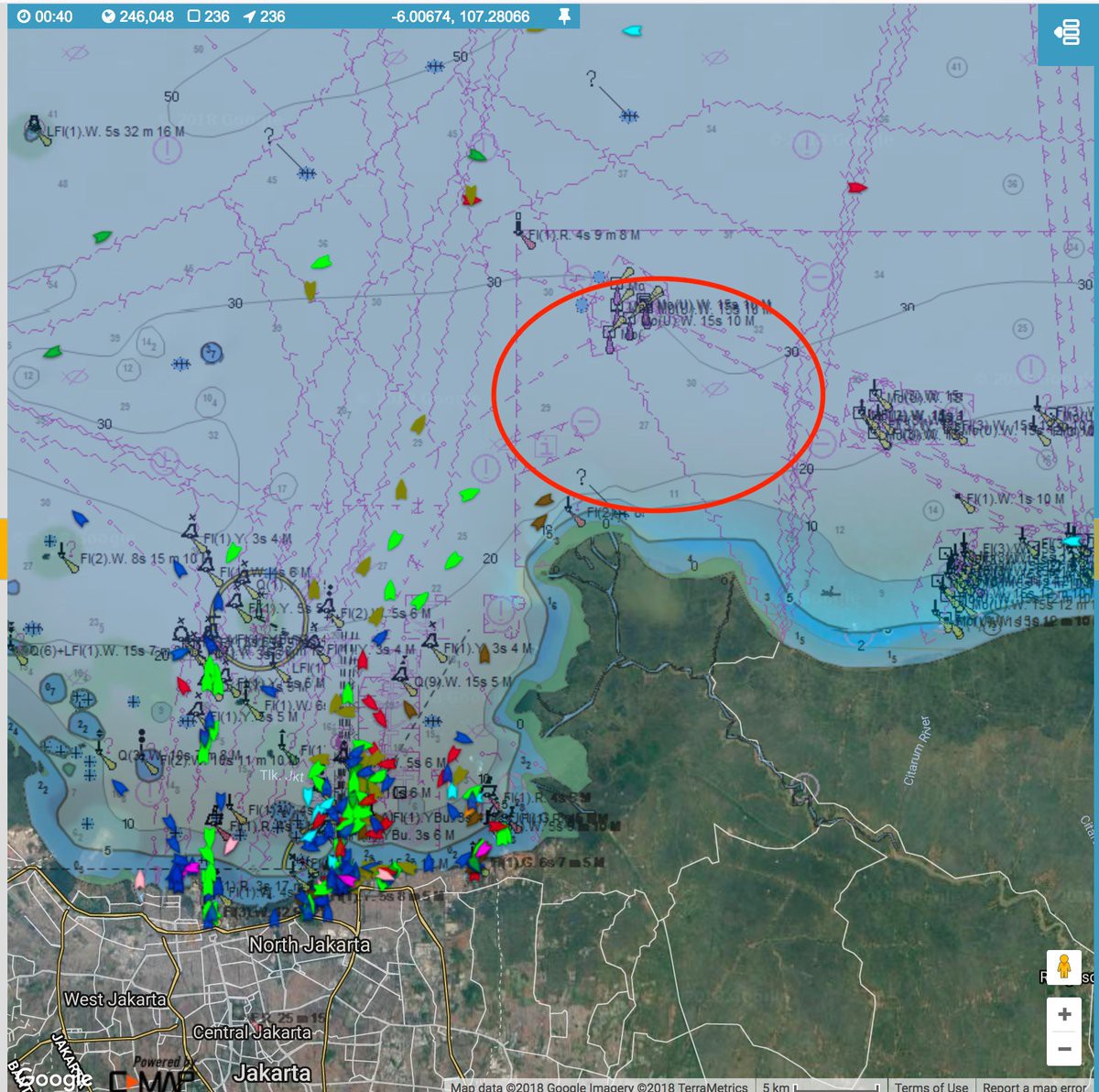Click the globe icon next to 246,048
The height and width of the screenshot is (1092, 1099).
pyautogui.click(x=108, y=16)
